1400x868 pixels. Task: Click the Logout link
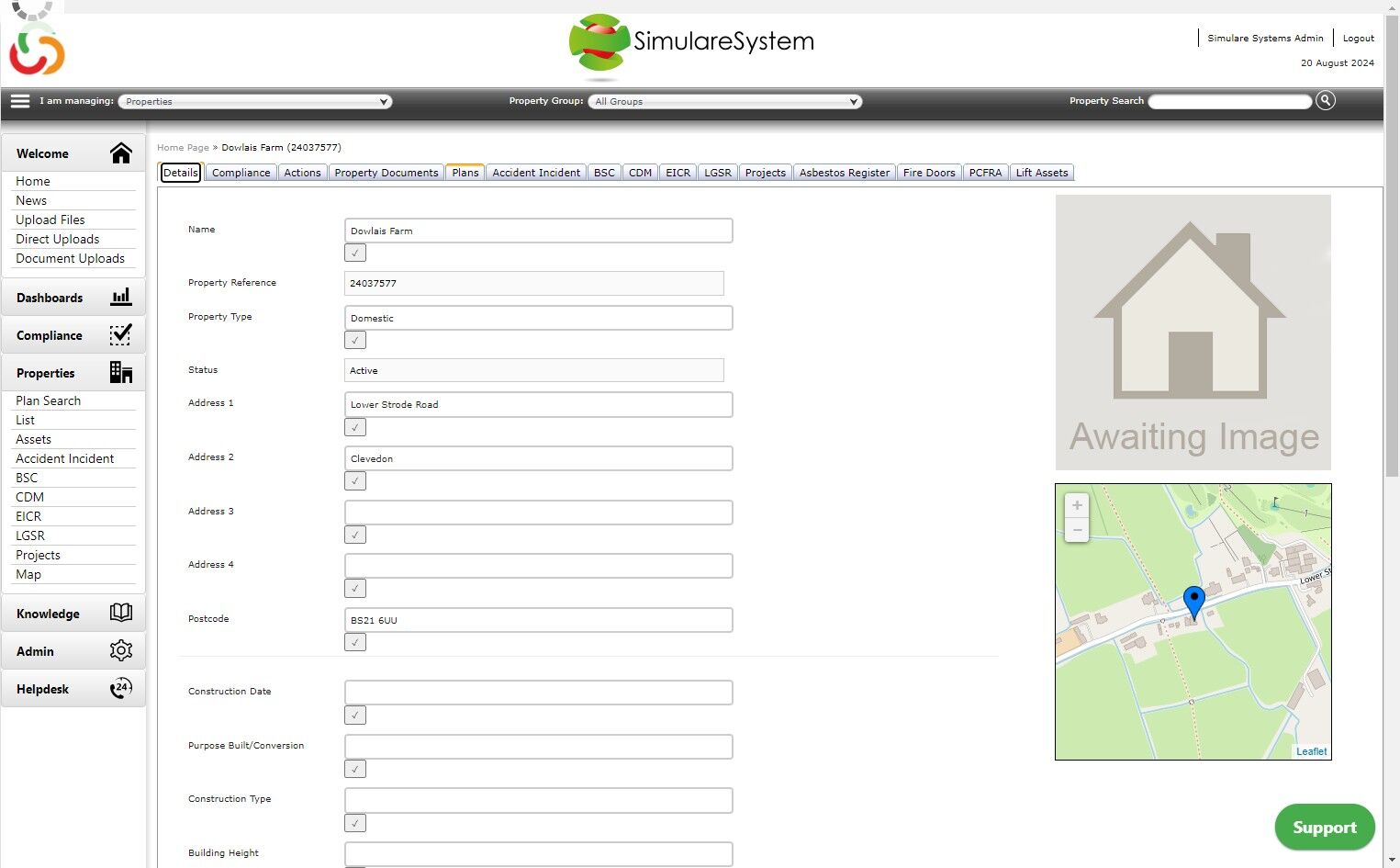(x=1358, y=39)
